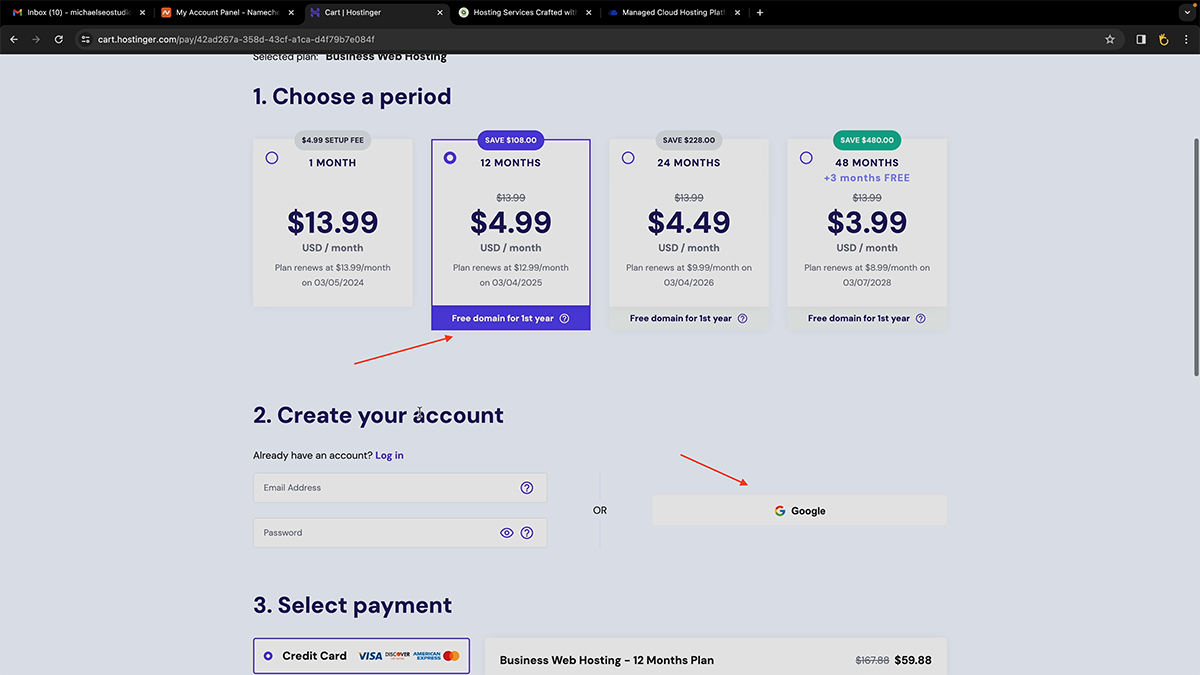Open the Chrome three-dot menu
This screenshot has height=675, width=1200.
tap(1187, 39)
